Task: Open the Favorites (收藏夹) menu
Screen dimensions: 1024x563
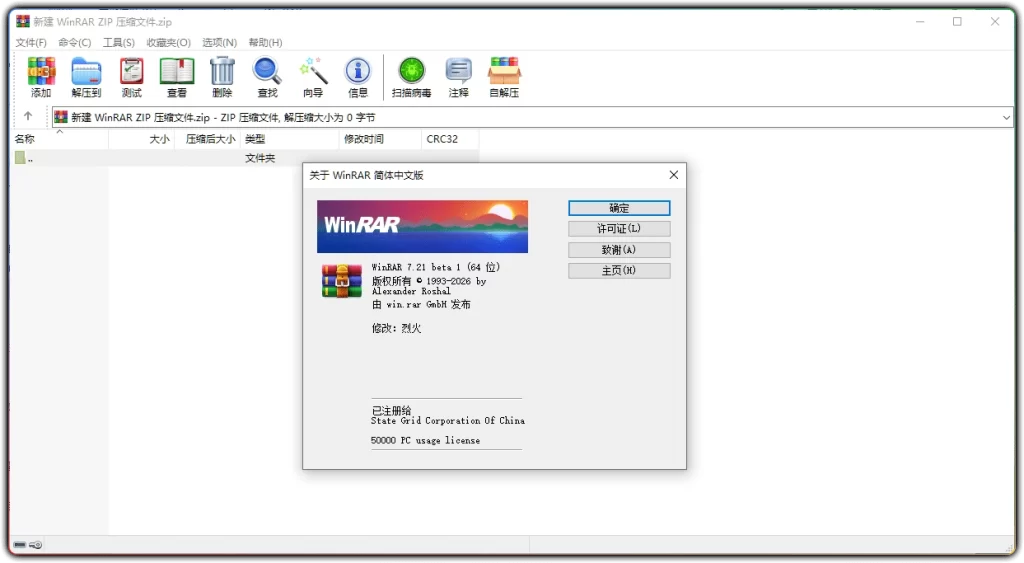Action: 168,42
